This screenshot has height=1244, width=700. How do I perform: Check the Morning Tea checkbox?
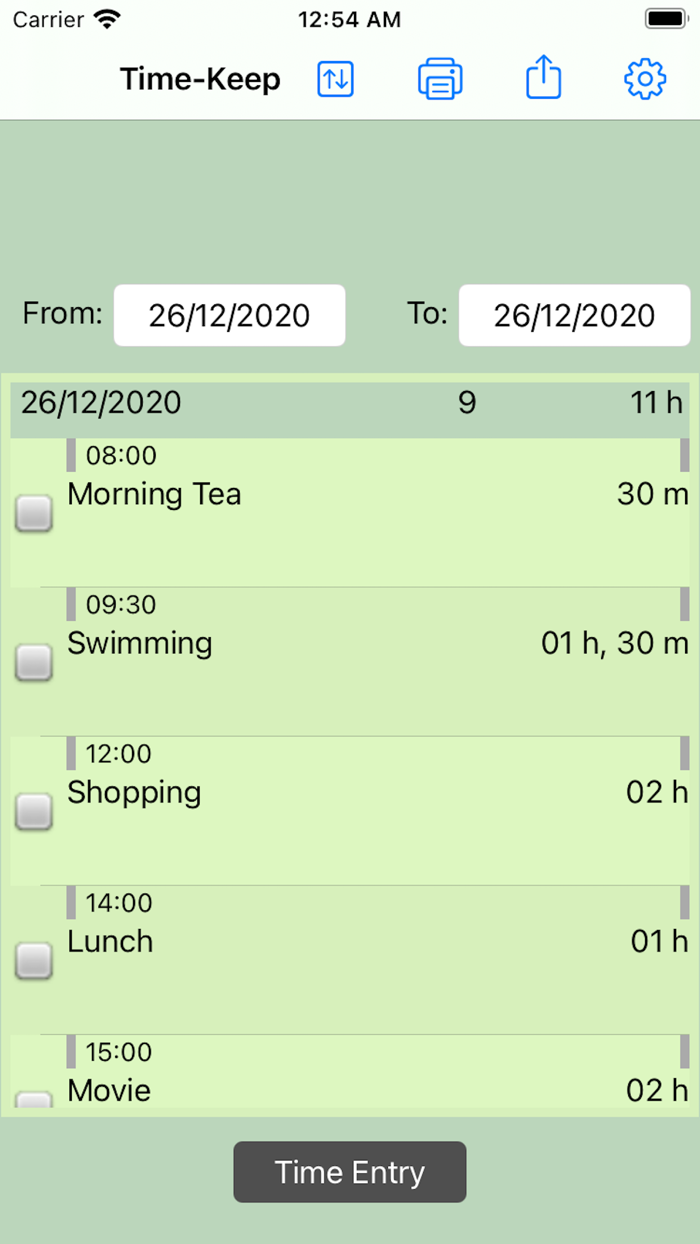click(x=34, y=514)
